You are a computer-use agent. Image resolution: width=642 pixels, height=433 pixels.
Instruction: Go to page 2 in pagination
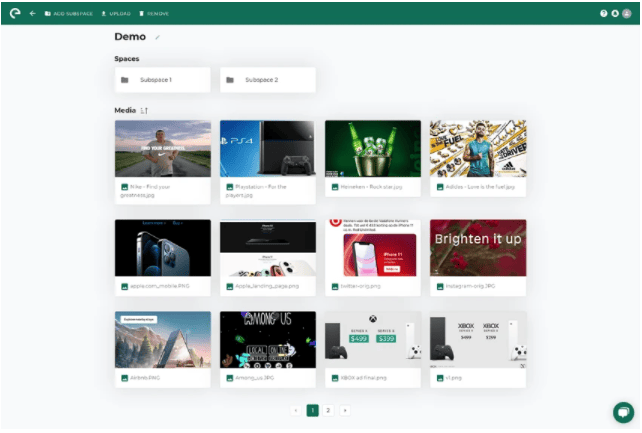pyautogui.click(x=328, y=410)
